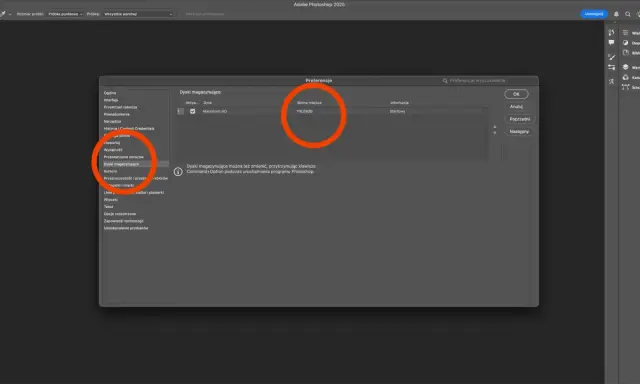Screen dimensions: 640x384
Task: Open Layers panel icon
Action: [x=625, y=67]
